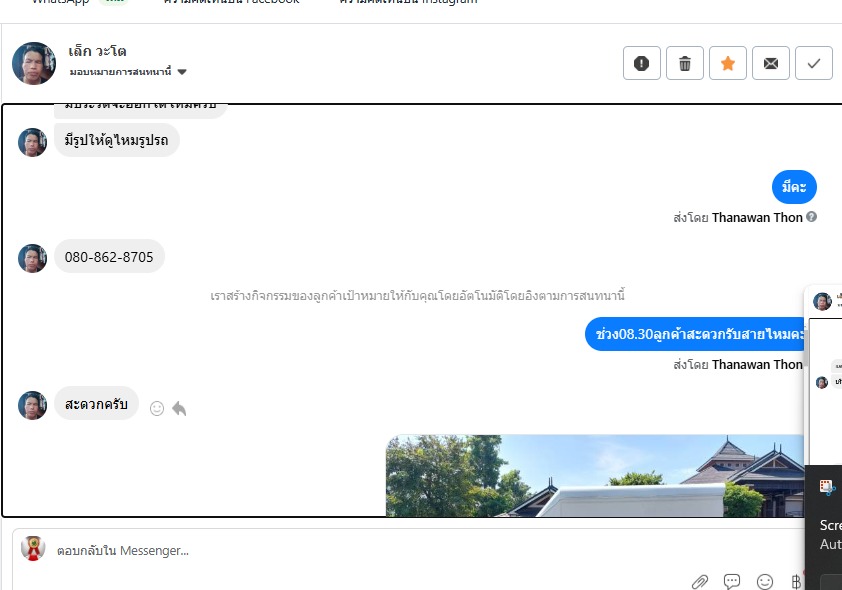This screenshot has width=842, height=590.
Task: Open the Facebook comments tab
Action: tap(231, 2)
